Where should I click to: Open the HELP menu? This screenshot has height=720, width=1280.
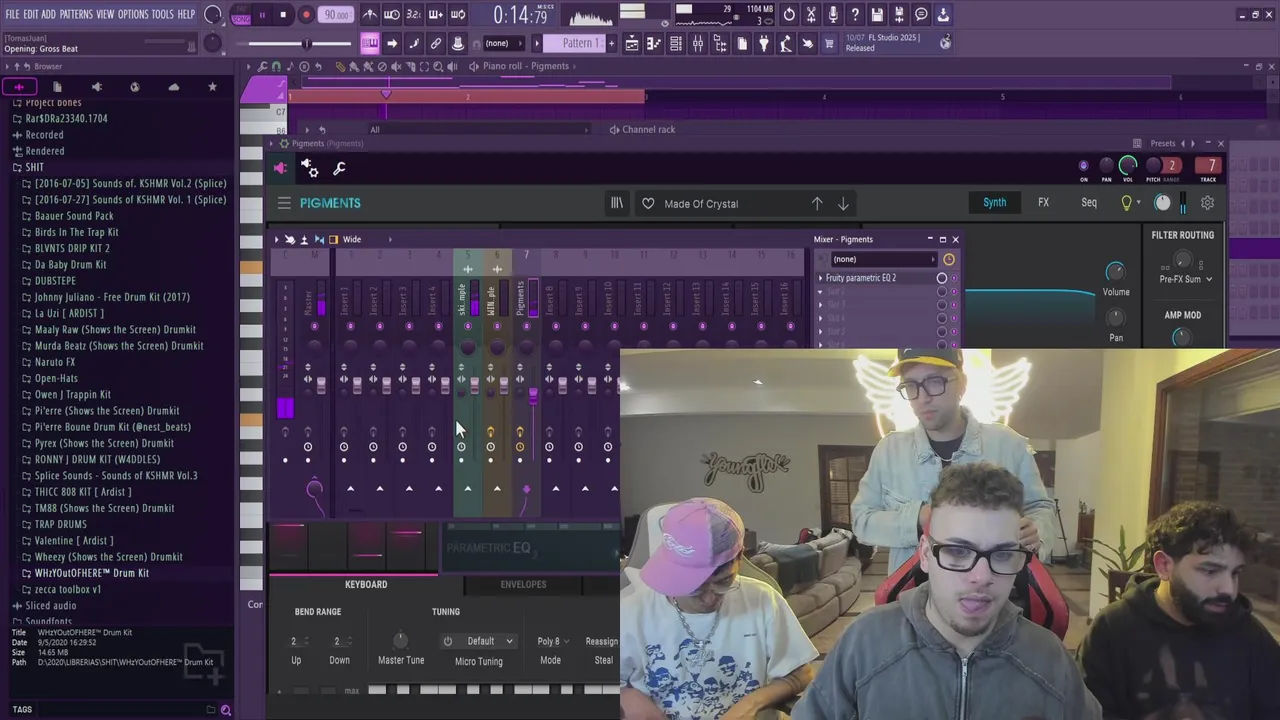point(186,14)
